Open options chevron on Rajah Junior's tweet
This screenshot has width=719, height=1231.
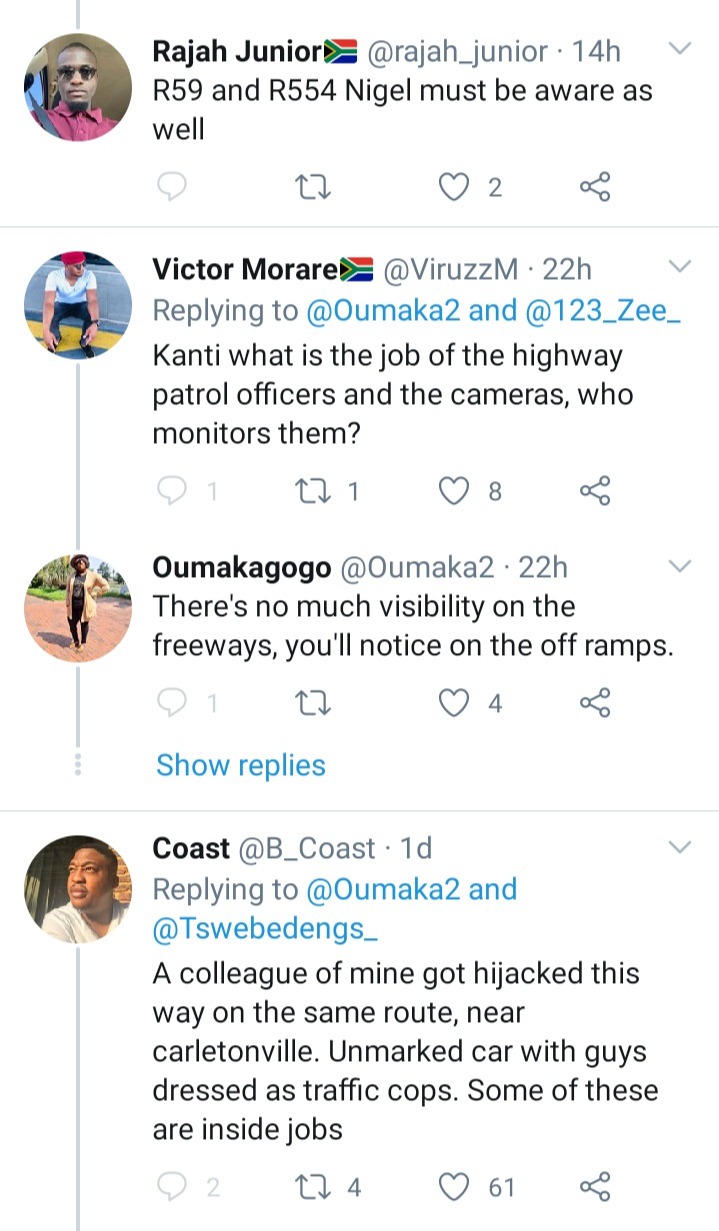(x=679, y=49)
